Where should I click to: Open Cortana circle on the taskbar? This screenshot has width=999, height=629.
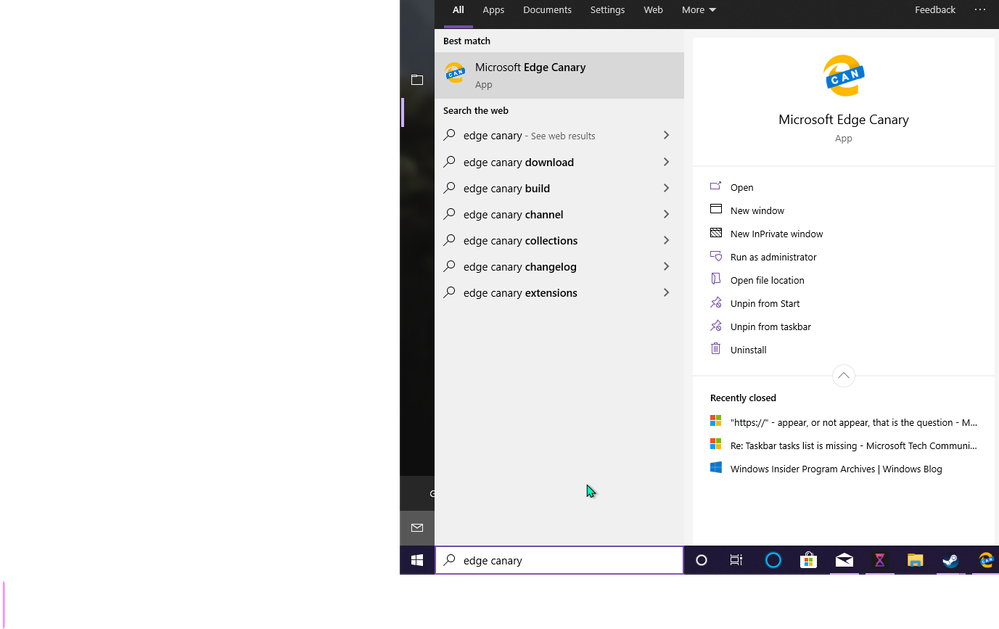(701, 560)
